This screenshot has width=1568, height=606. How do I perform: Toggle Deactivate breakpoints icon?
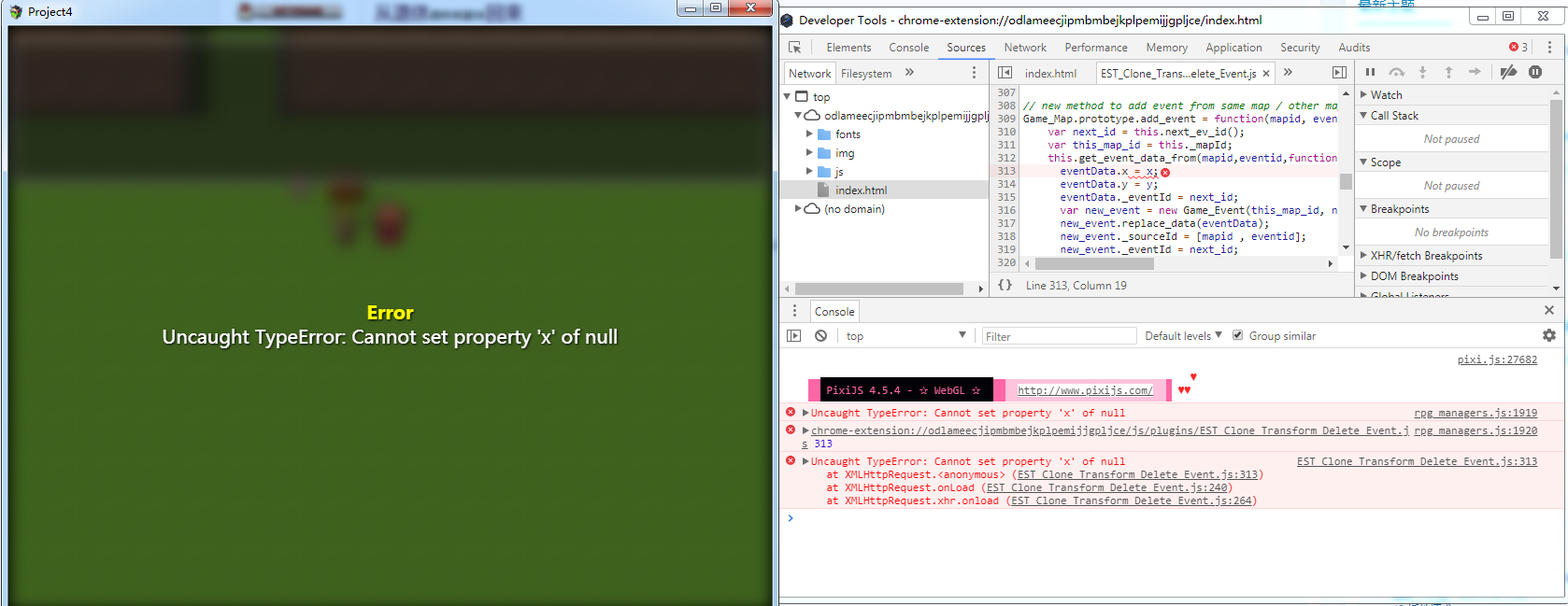coord(1508,72)
